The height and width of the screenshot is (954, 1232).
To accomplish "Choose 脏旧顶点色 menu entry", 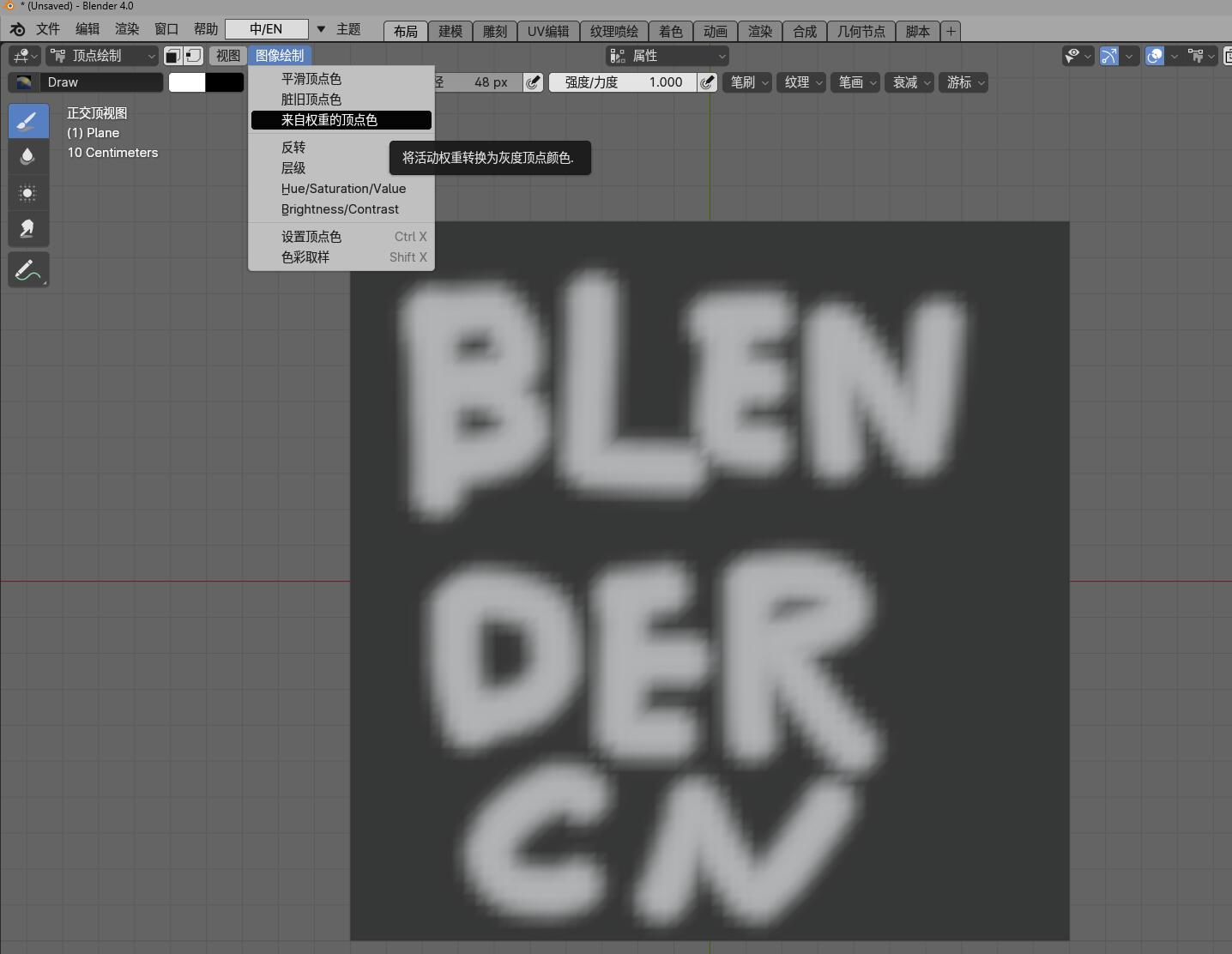I will pyautogui.click(x=341, y=100).
